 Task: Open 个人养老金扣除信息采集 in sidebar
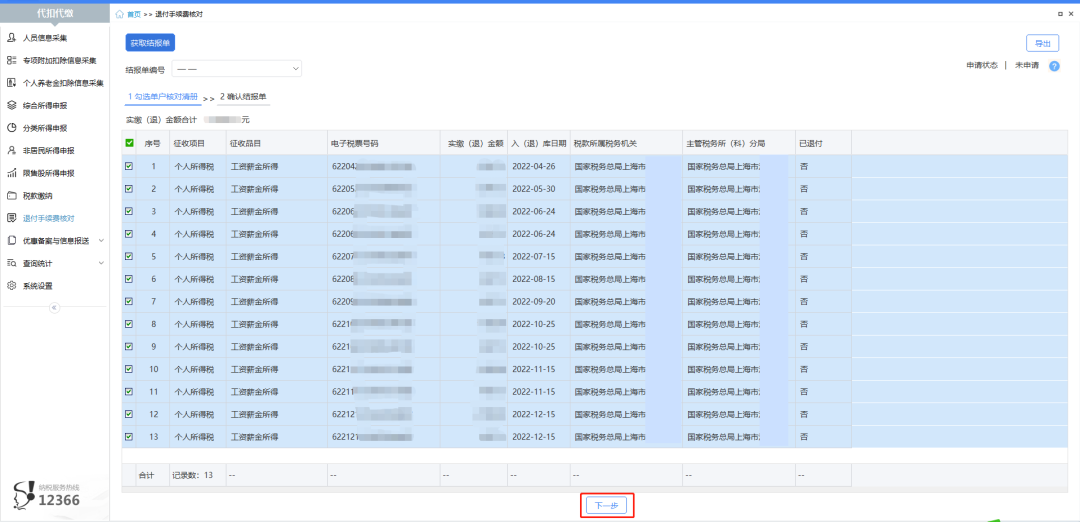63,83
